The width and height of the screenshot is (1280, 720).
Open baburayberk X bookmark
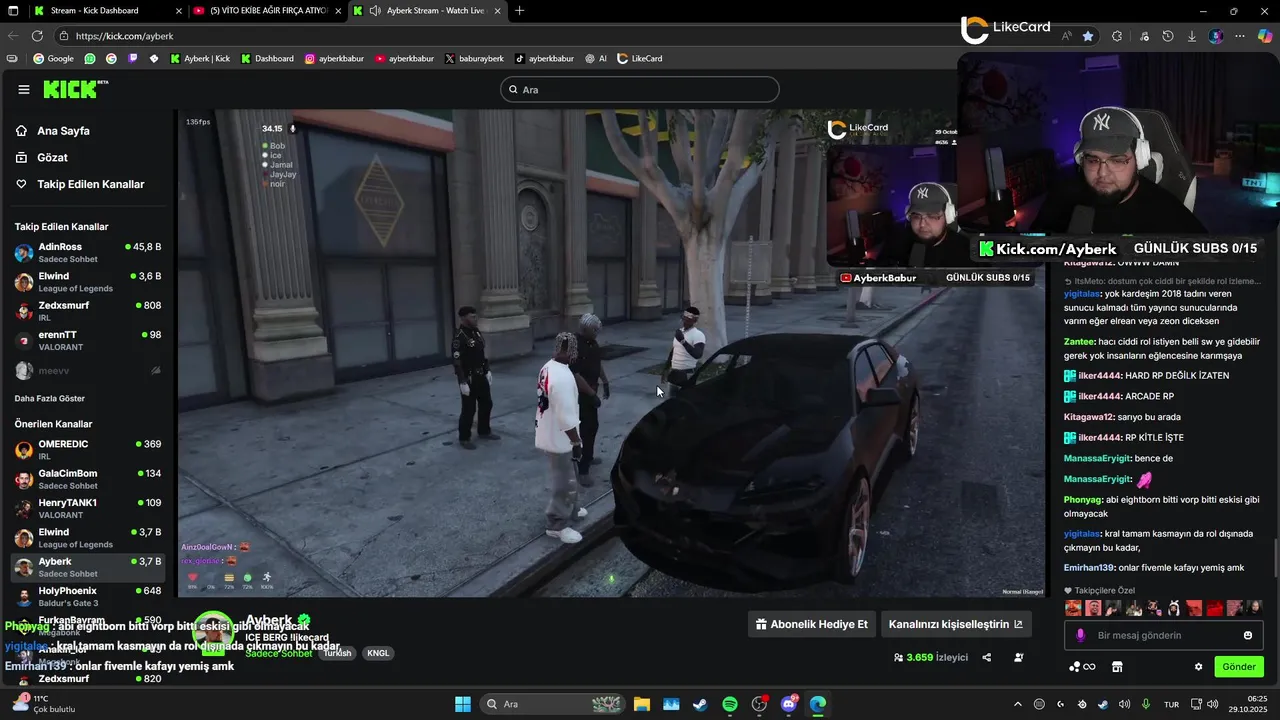click(x=474, y=58)
